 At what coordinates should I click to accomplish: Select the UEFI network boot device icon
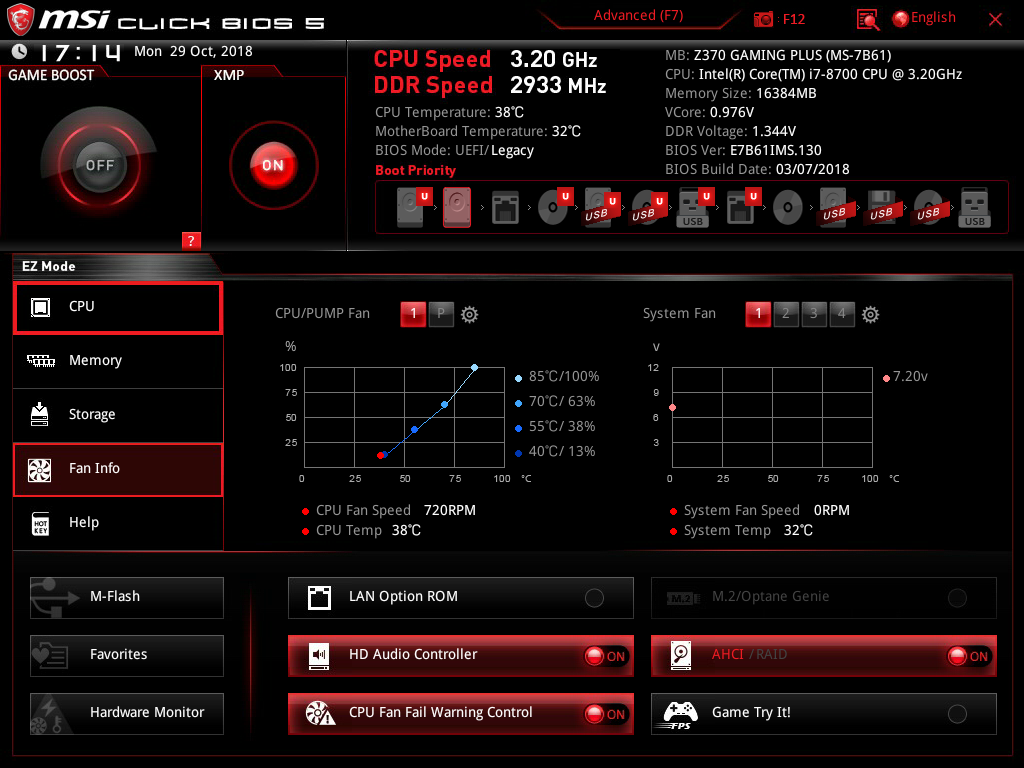tap(744, 208)
